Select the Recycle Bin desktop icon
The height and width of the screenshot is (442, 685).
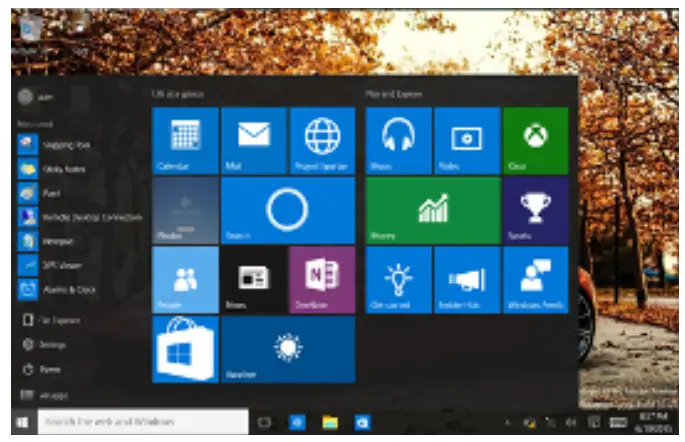[x=30, y=35]
